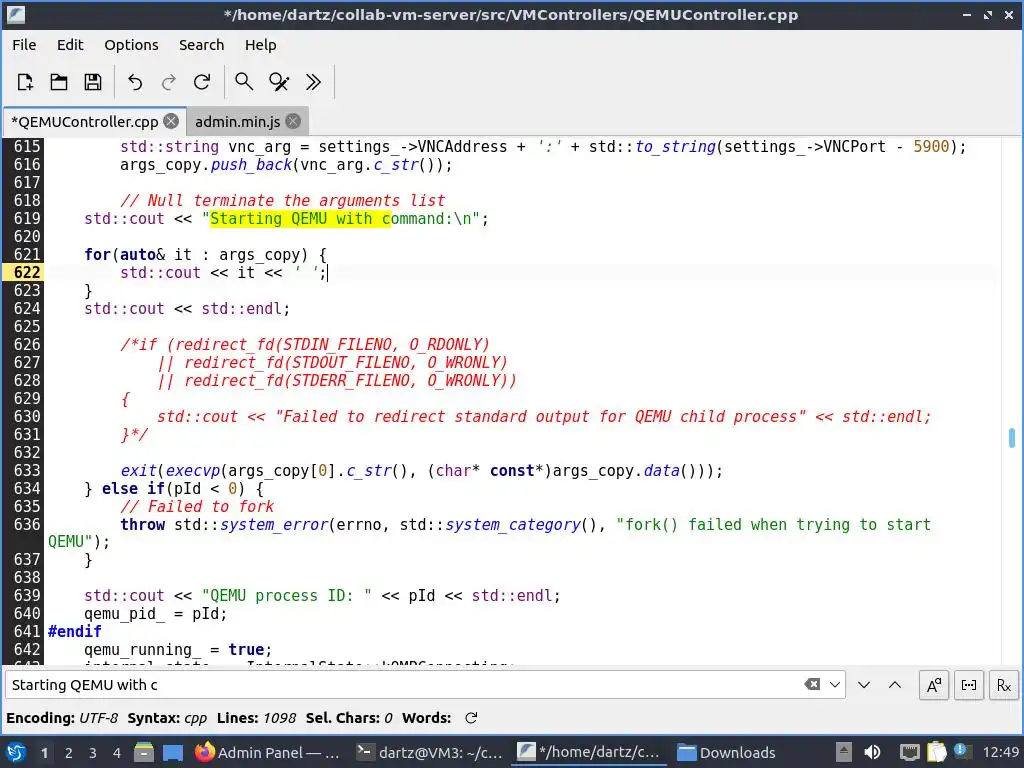Open the Options menu

131,45
